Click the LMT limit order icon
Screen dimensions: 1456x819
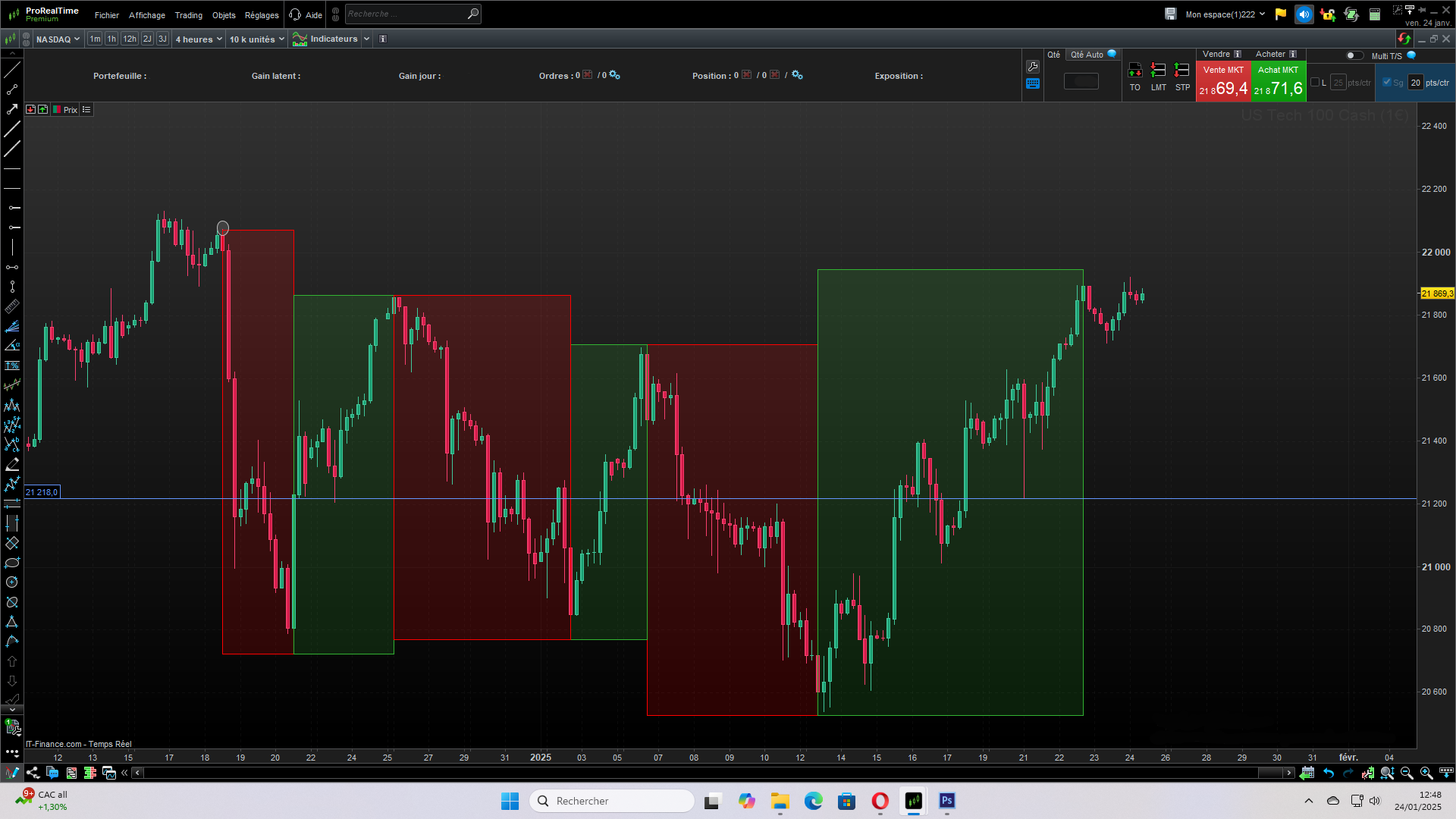(1158, 71)
